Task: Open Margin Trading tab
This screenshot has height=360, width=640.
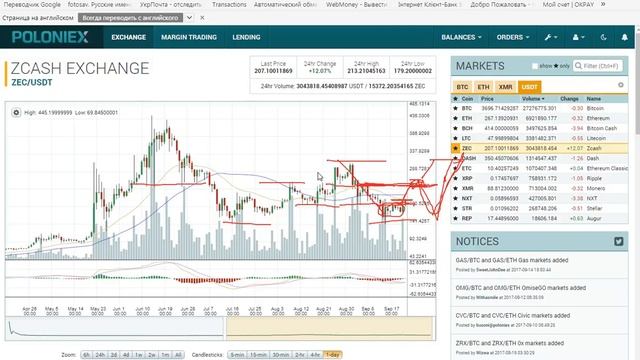Action: point(189,37)
